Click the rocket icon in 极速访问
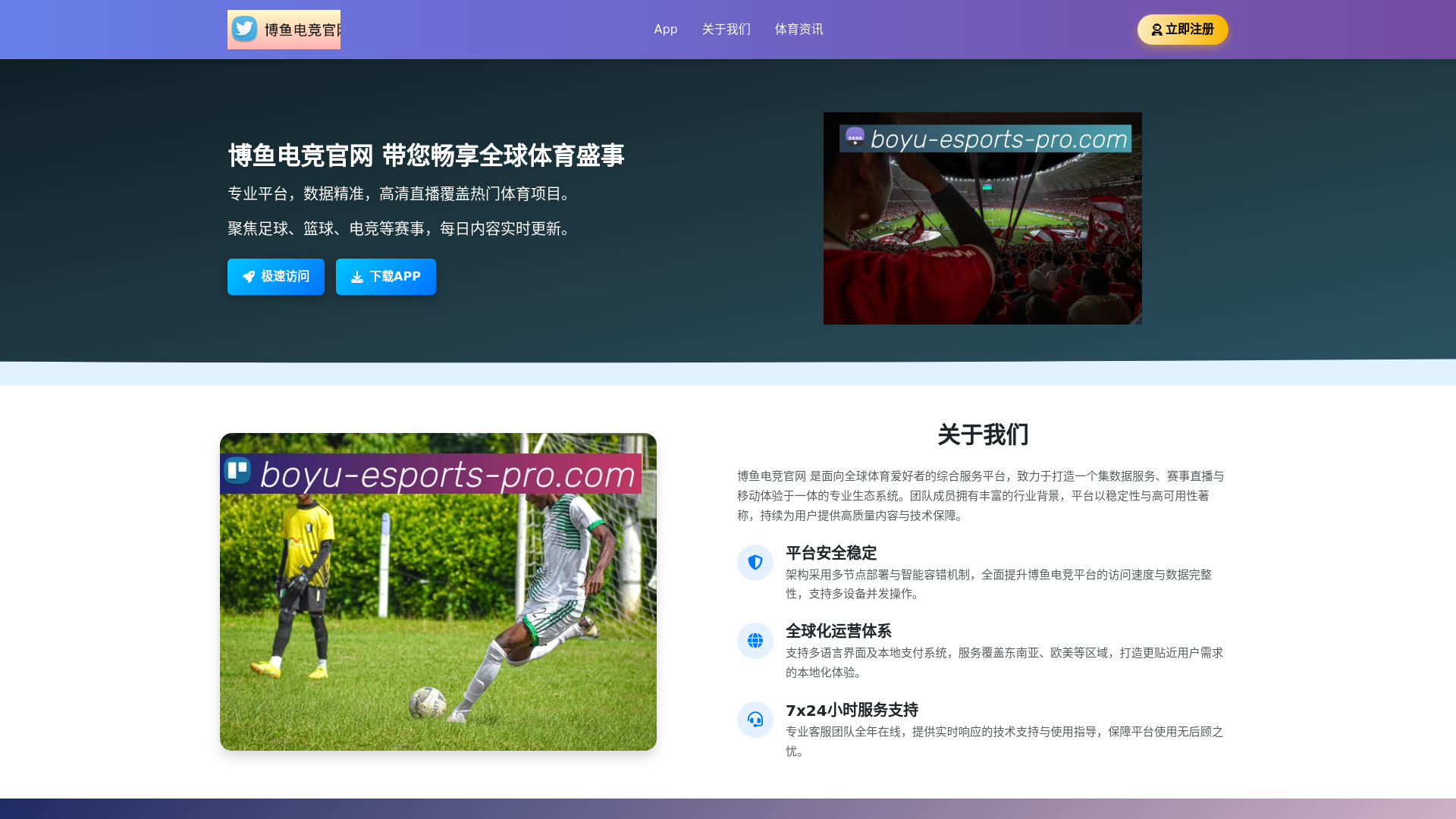Image resolution: width=1456 pixels, height=819 pixels. (249, 277)
